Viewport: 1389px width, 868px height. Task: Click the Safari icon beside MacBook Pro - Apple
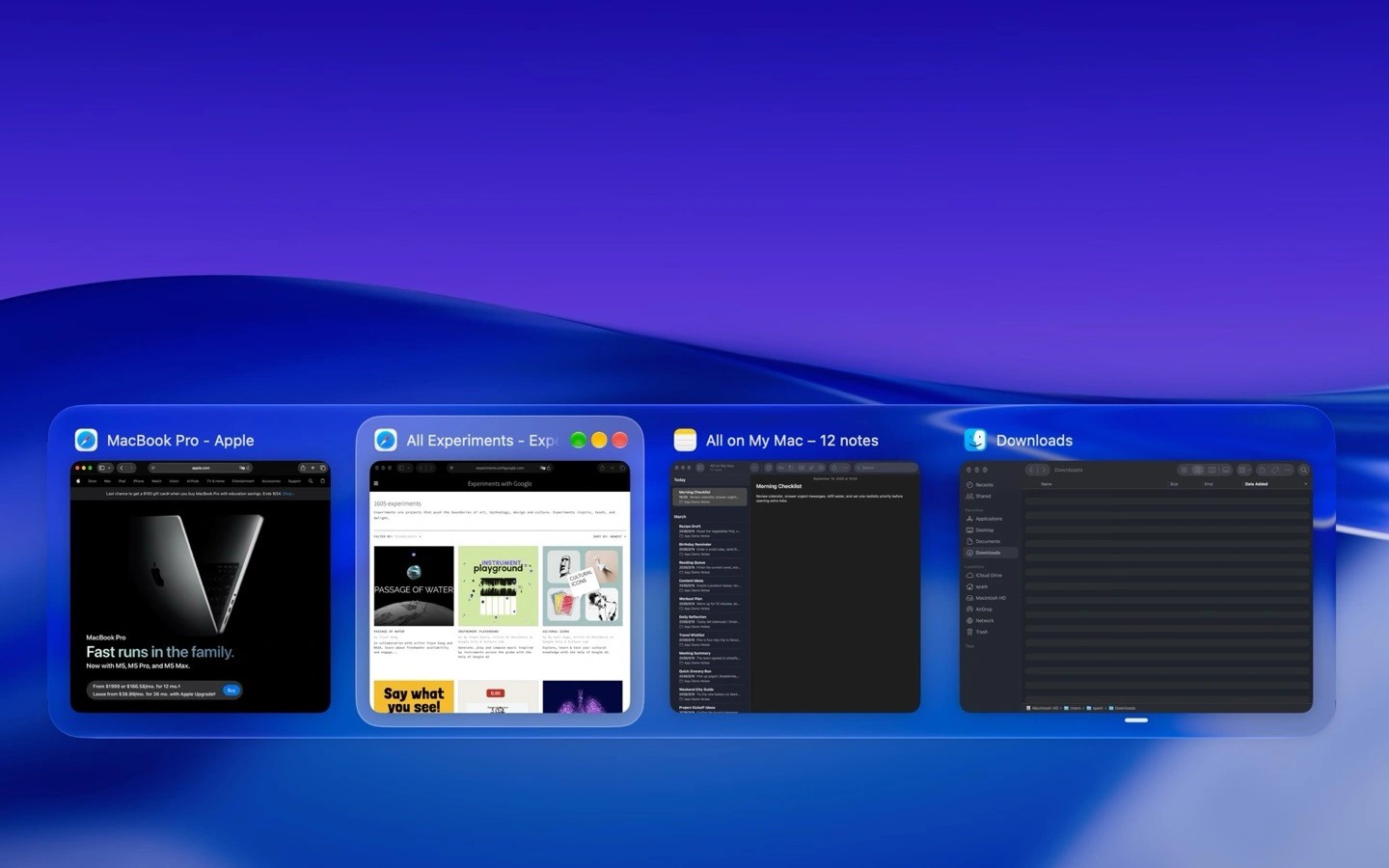point(86,440)
